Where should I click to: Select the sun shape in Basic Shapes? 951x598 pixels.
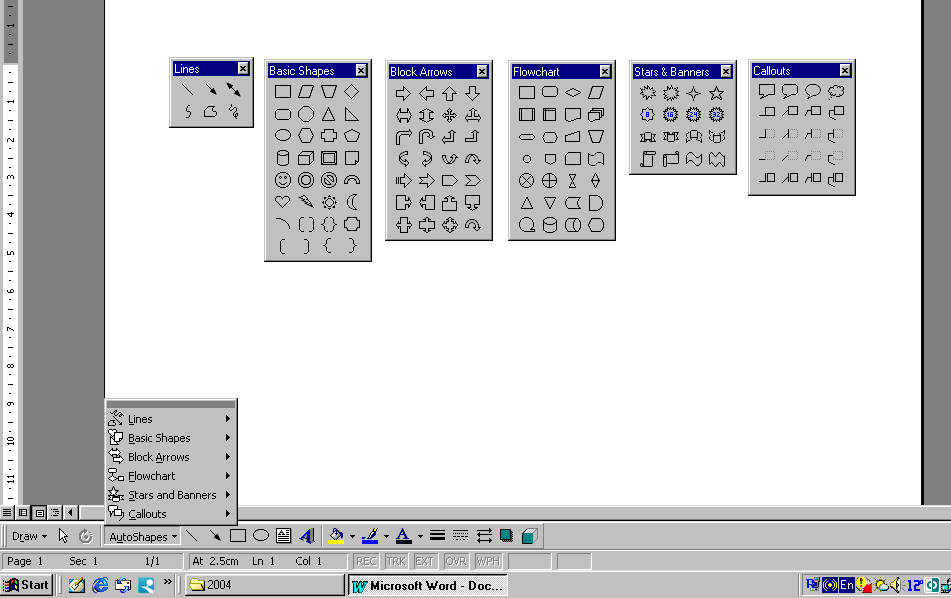(x=329, y=202)
